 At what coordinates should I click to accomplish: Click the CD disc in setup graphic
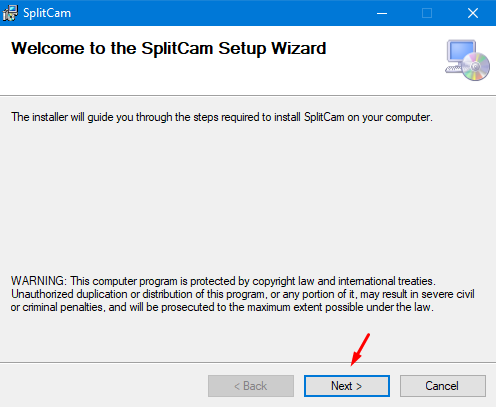(475, 67)
